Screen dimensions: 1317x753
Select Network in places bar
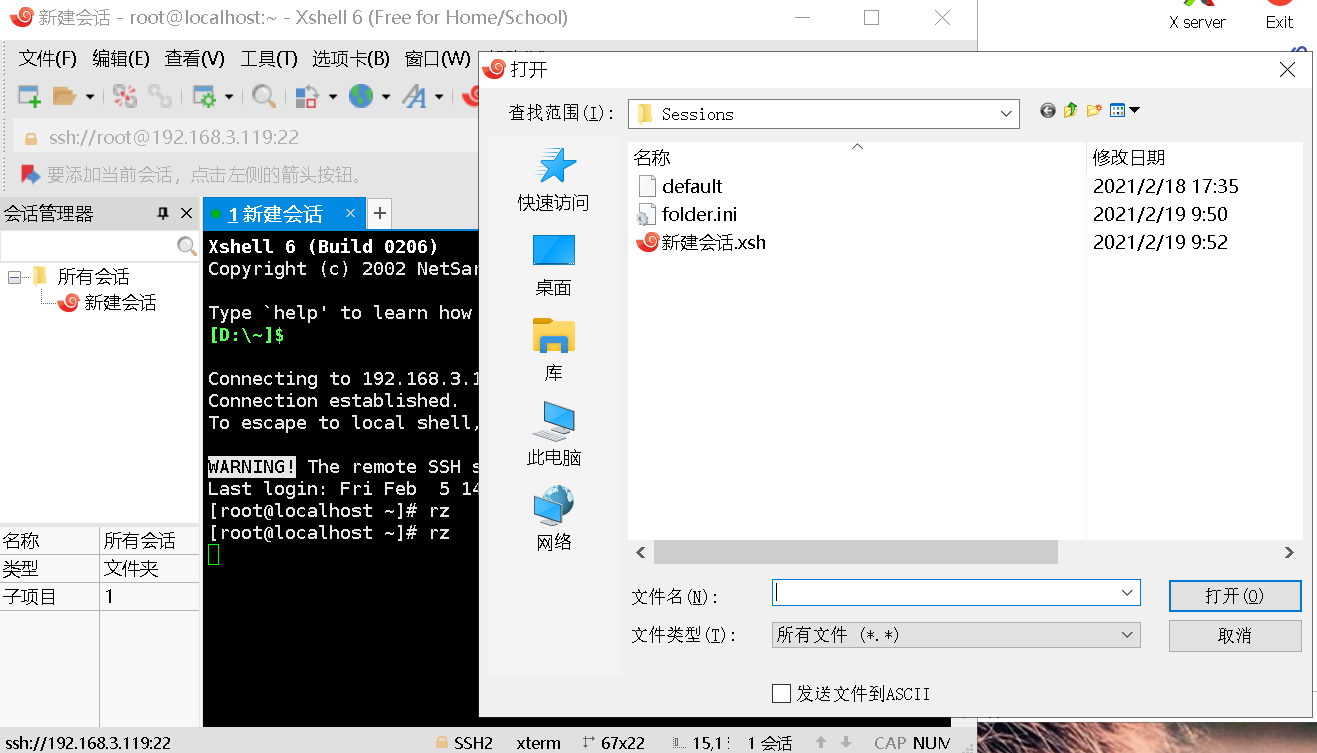point(553,519)
